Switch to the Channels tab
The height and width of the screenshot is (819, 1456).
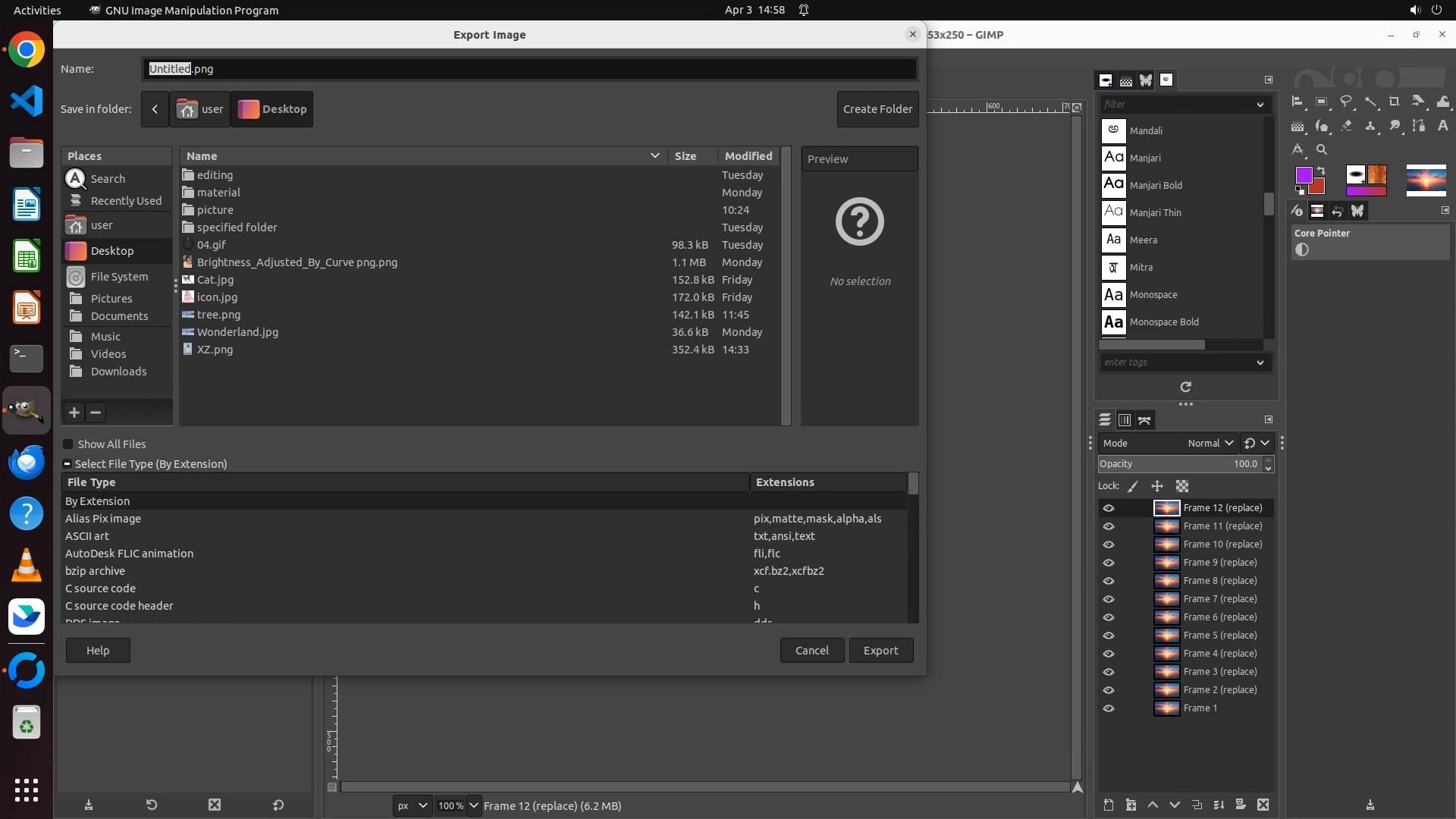pyautogui.click(x=1125, y=420)
